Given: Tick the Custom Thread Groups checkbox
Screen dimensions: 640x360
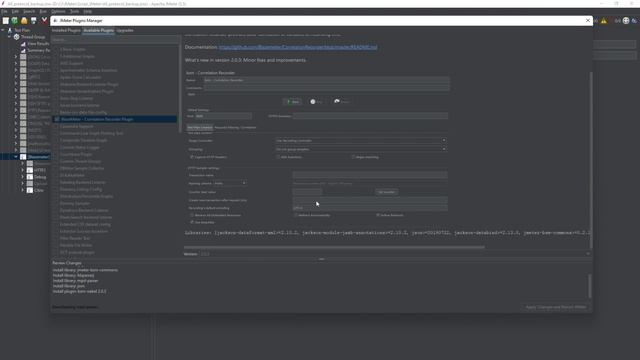Looking at the screenshot, I should click(57, 162).
